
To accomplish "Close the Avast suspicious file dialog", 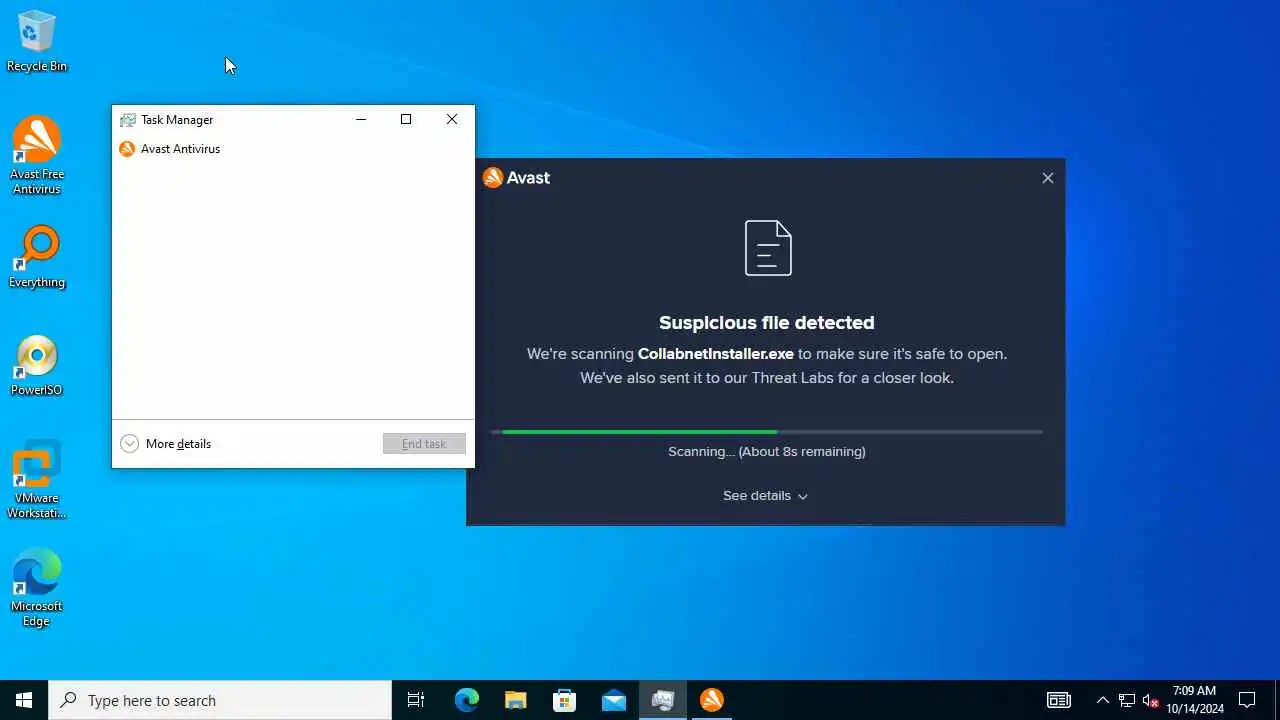I will click(1048, 178).
